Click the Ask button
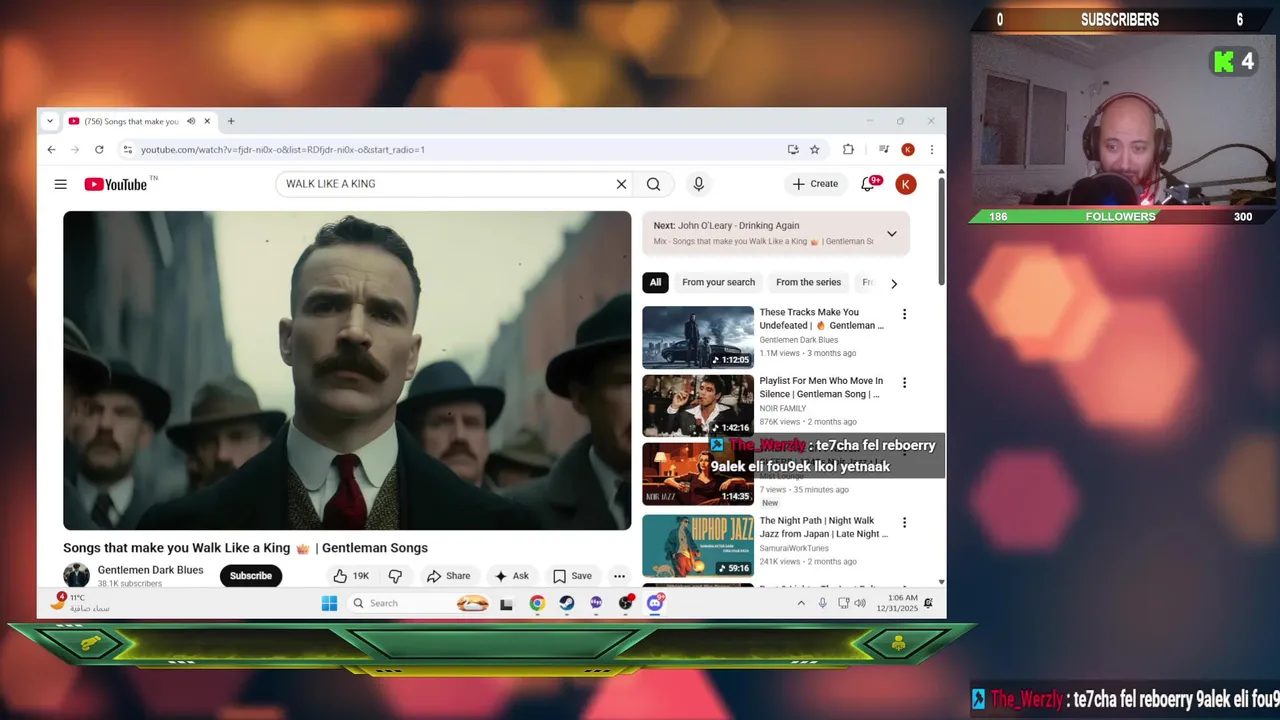Image resolution: width=1280 pixels, height=720 pixels. [x=511, y=576]
